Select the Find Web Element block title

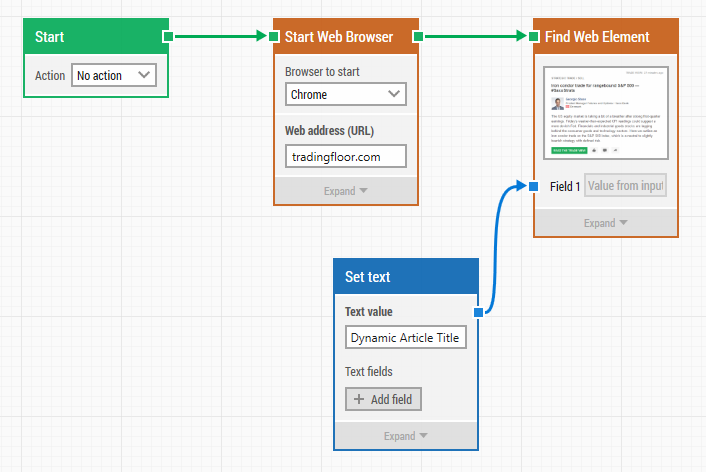point(597,37)
